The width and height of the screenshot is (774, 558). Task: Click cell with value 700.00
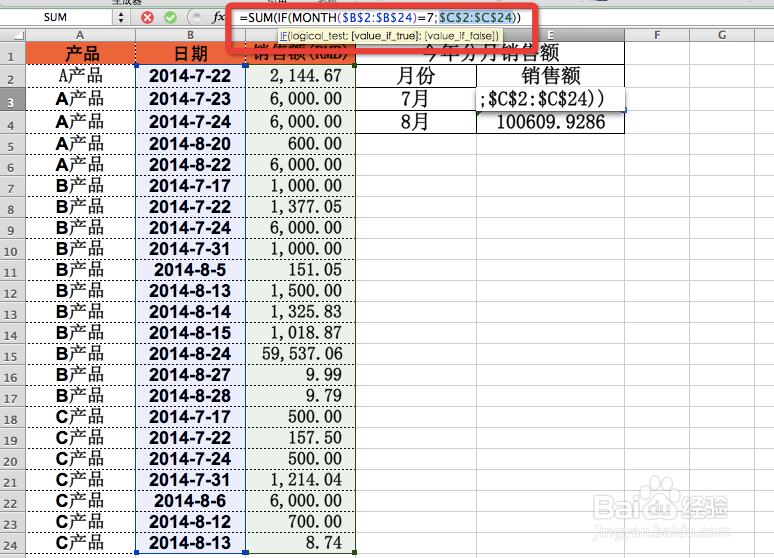pos(301,522)
